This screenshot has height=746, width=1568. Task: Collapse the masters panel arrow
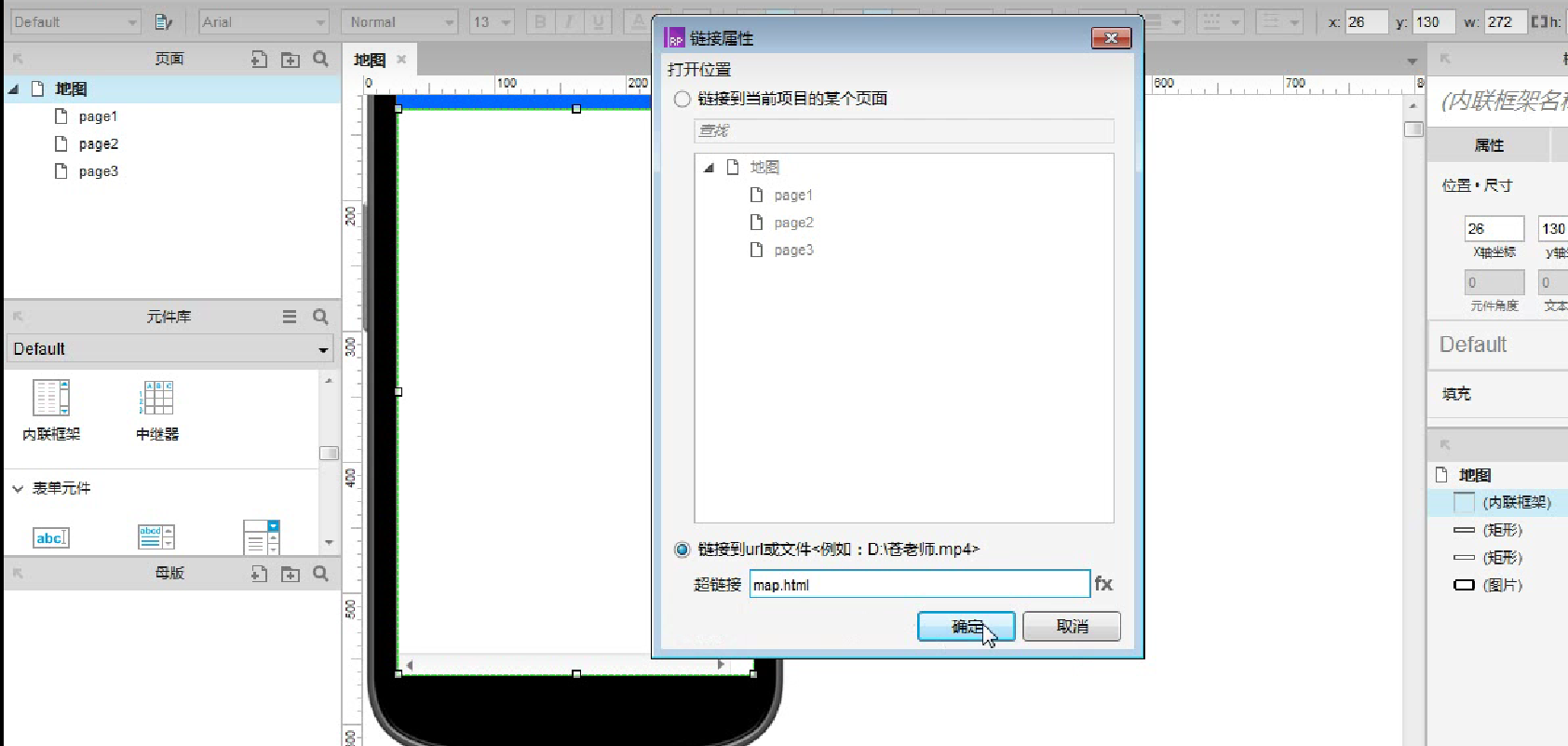17,574
